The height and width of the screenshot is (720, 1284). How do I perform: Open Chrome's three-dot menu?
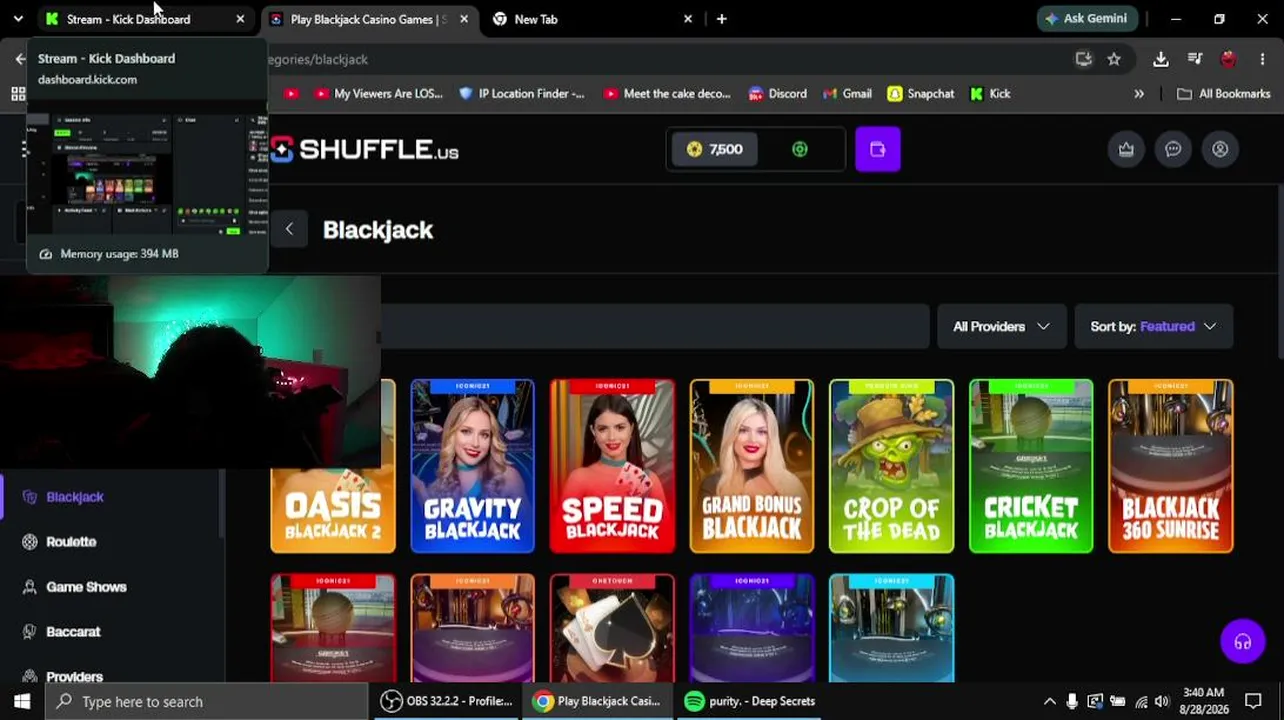(1262, 59)
